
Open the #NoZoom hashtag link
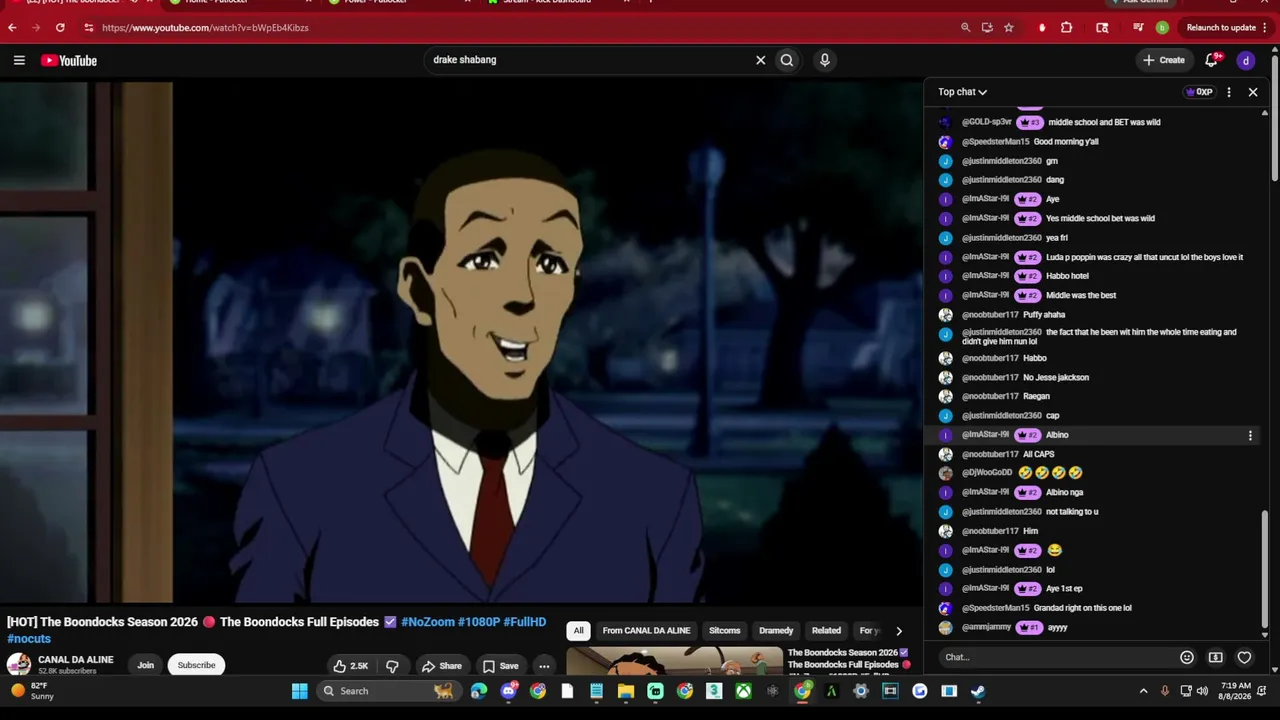tap(428, 622)
